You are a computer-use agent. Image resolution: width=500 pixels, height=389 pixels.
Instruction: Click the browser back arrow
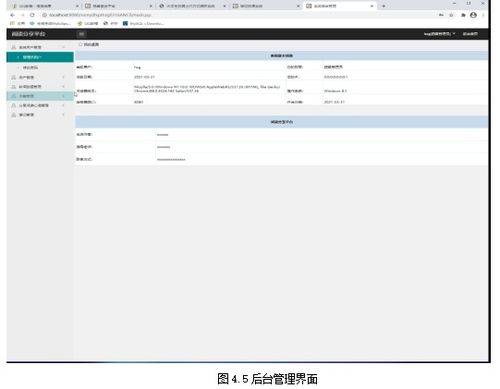[12, 15]
